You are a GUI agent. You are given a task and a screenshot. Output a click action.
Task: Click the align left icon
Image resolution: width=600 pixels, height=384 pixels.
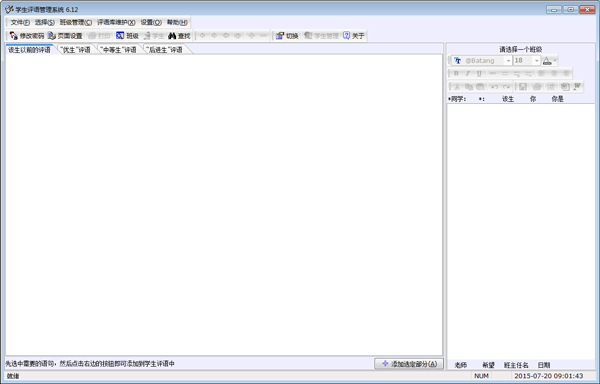[541, 73]
